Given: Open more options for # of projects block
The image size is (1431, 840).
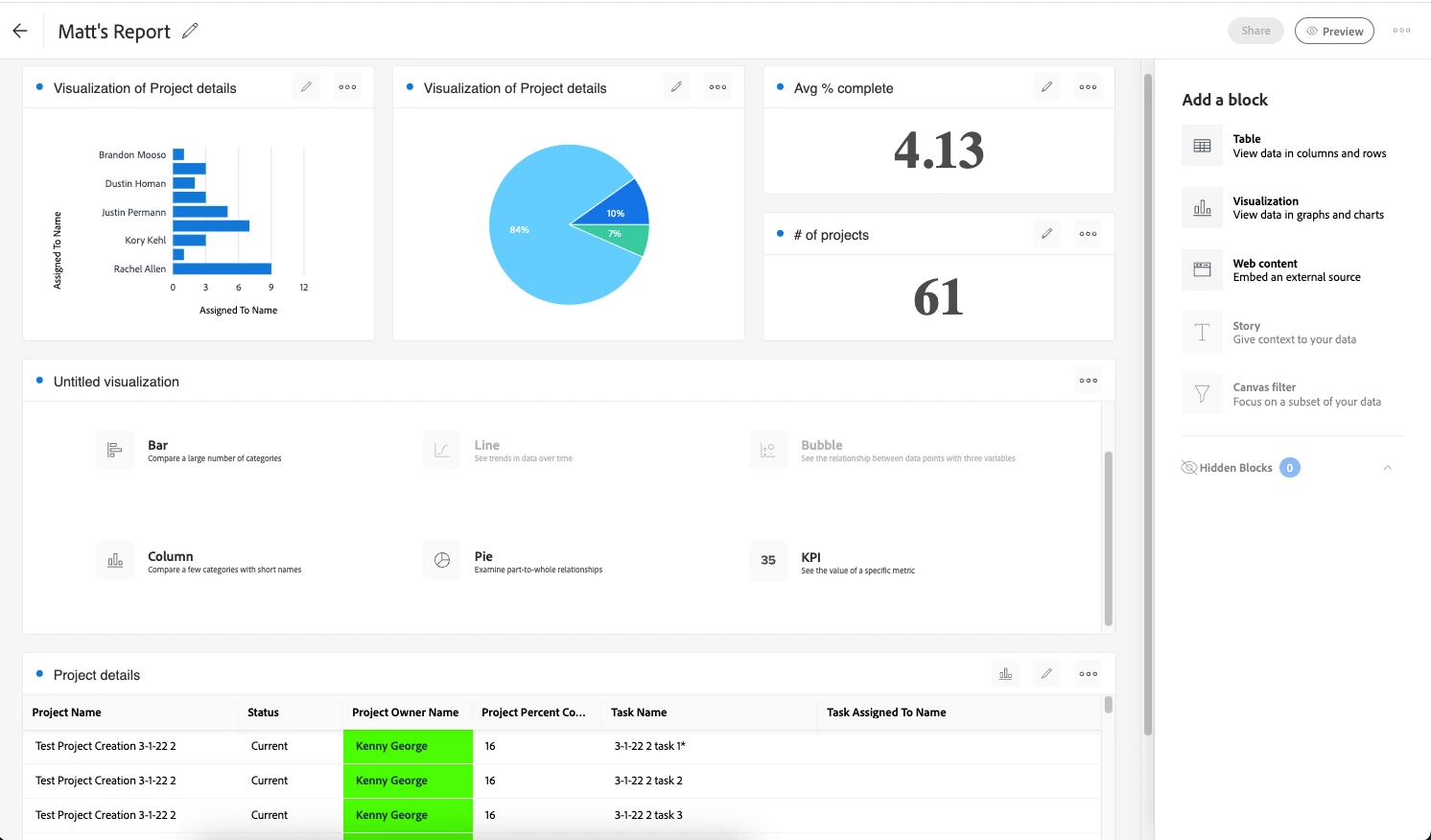Looking at the screenshot, I should coord(1088,234).
